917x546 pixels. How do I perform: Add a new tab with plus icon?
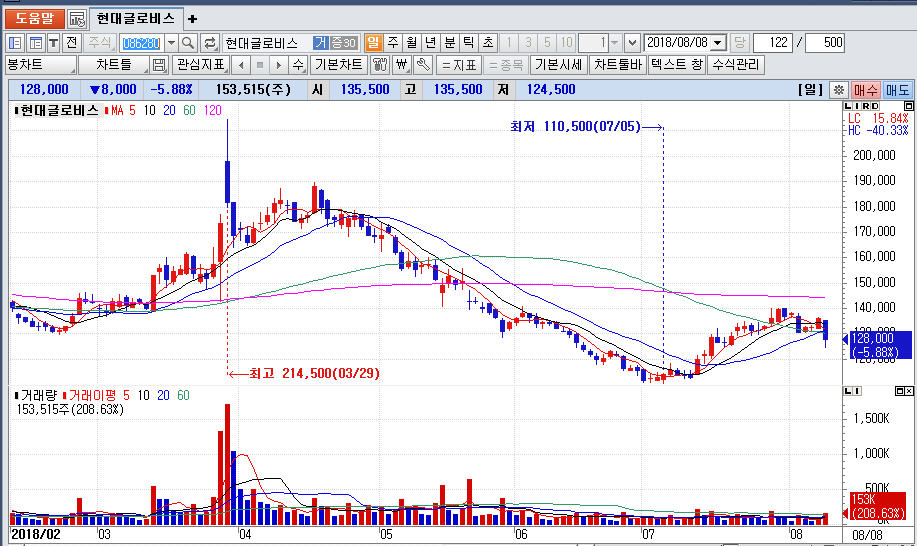[193, 18]
